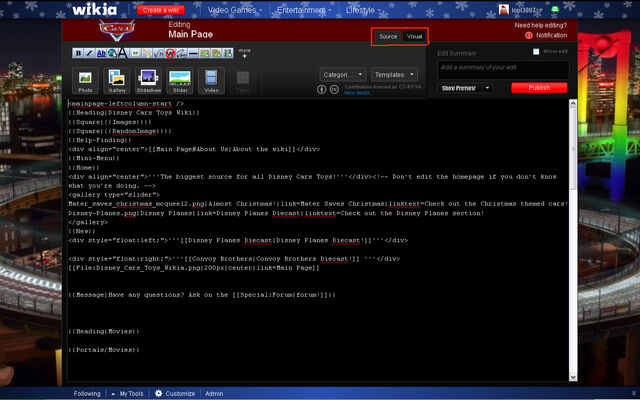Open the Slider insertion tool
The width and height of the screenshot is (640, 400).
[180, 80]
